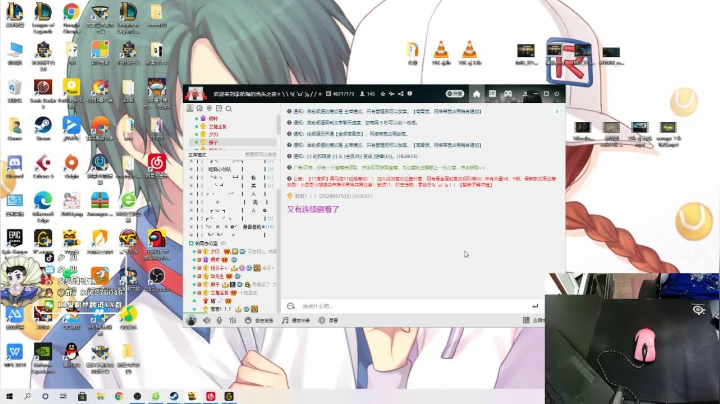Click the emoji icon beside message input
720x404 pixels.
click(x=291, y=306)
